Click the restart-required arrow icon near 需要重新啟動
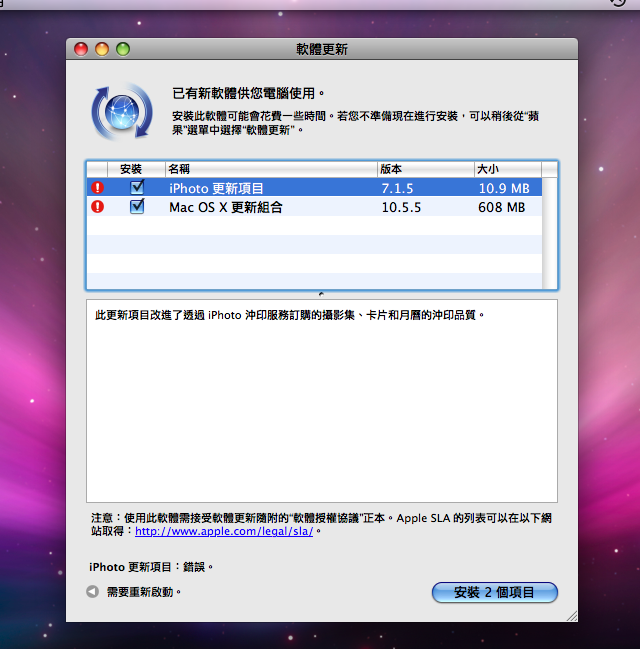 click(x=92, y=591)
